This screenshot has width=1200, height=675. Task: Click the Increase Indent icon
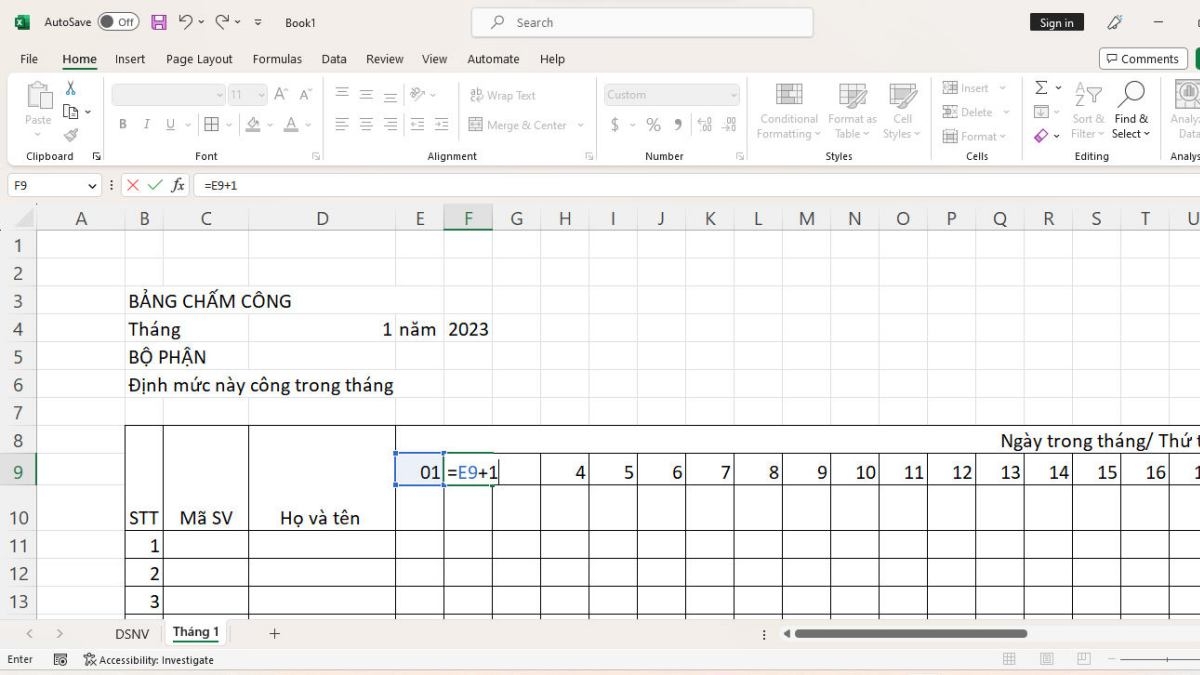point(441,125)
